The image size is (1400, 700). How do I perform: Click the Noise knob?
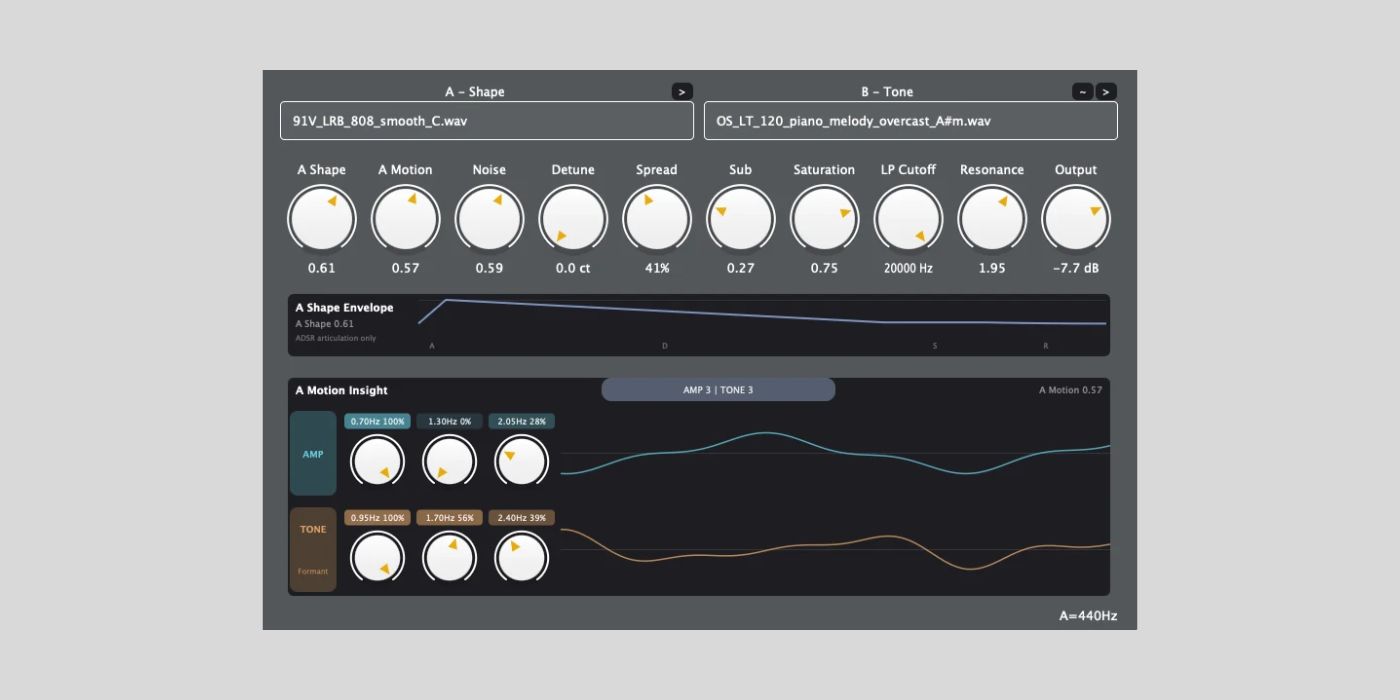point(489,219)
